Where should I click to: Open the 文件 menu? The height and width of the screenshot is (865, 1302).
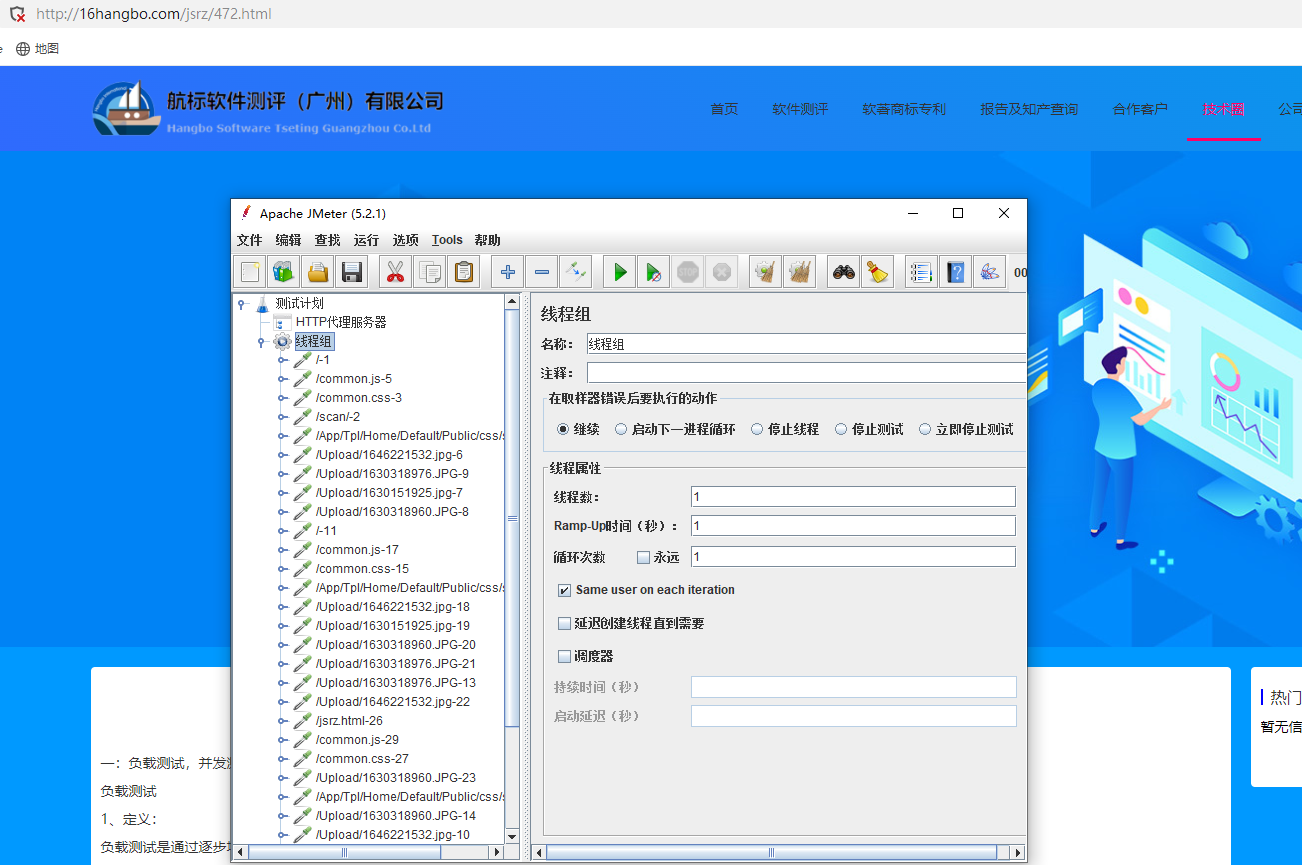(249, 240)
